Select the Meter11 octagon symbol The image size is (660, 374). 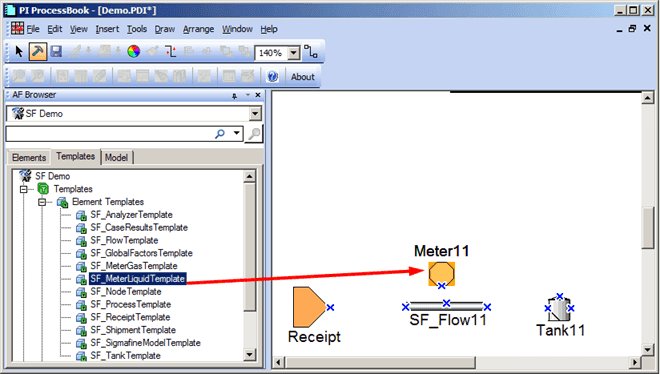(442, 273)
